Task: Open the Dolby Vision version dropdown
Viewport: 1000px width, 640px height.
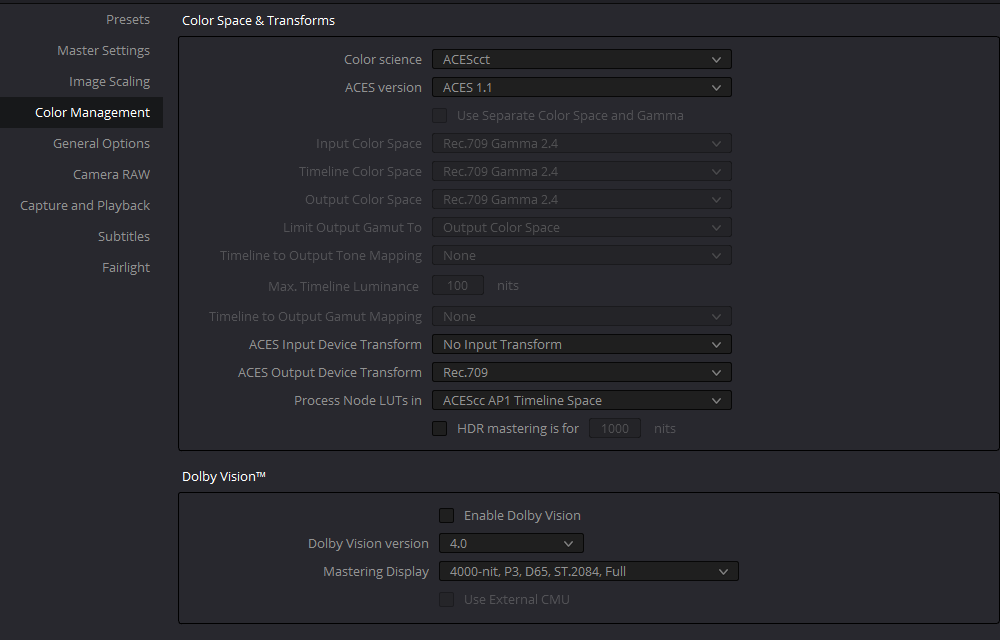Action: tap(511, 543)
